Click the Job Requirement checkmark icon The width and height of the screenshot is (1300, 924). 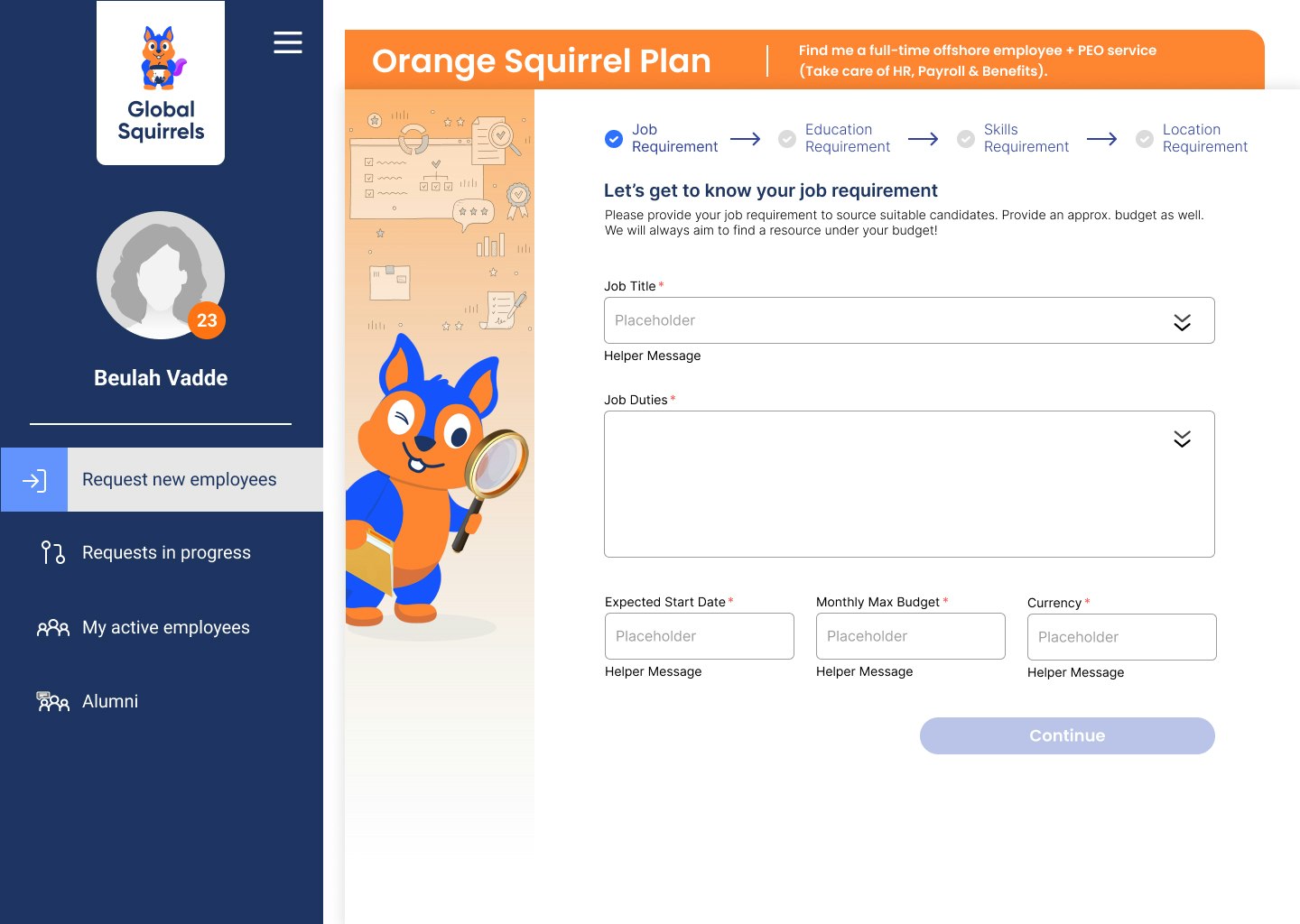tap(614, 139)
